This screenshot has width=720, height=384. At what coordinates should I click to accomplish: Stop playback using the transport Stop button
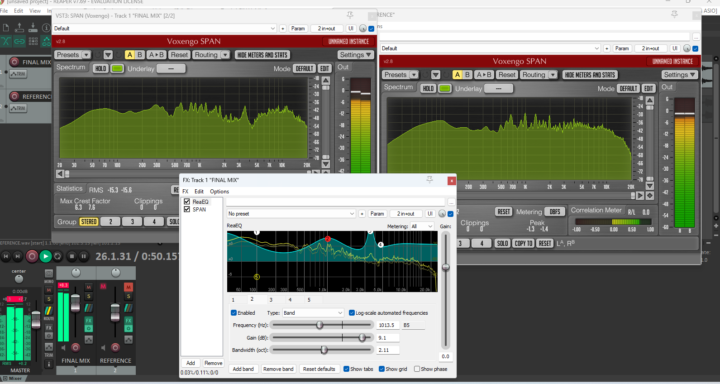[x=72, y=256]
